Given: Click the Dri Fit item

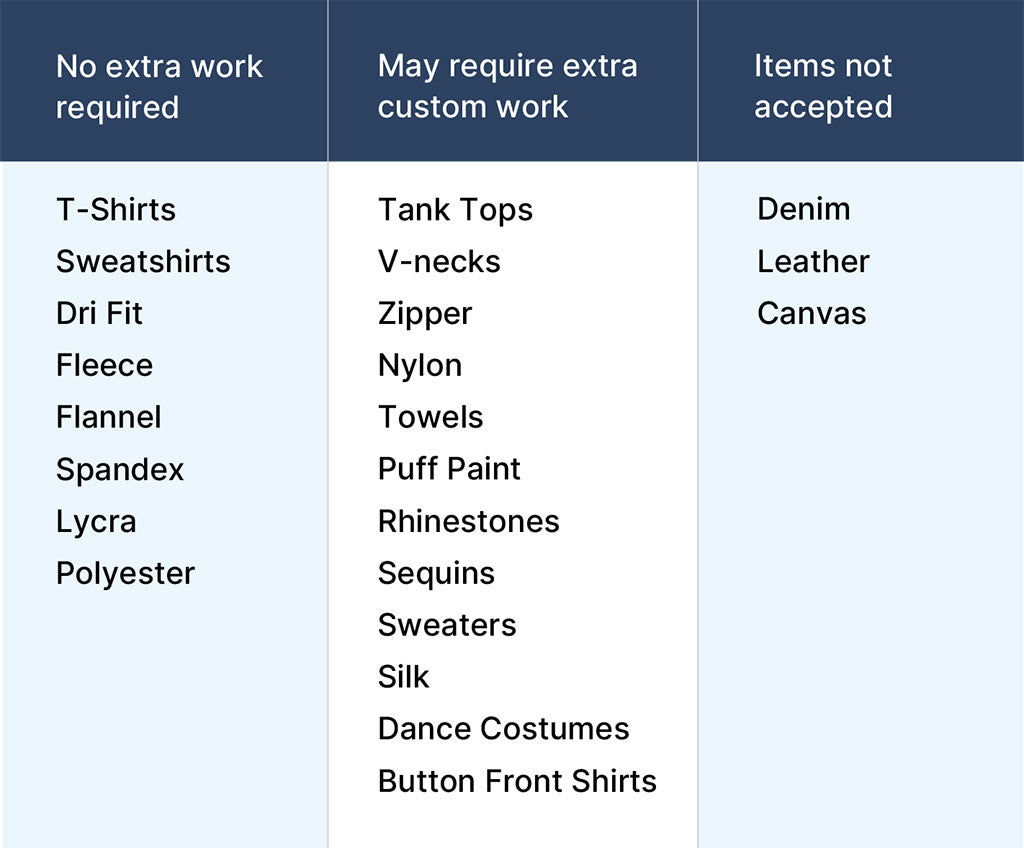Looking at the screenshot, I should tap(99, 314).
